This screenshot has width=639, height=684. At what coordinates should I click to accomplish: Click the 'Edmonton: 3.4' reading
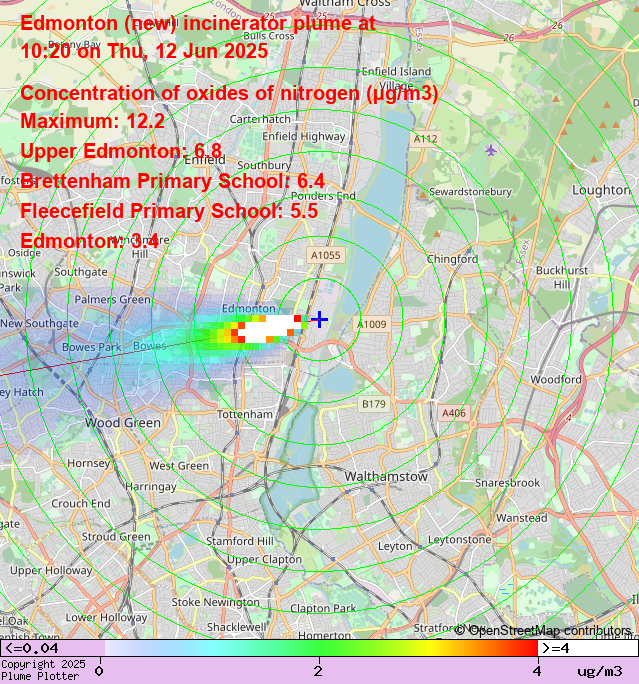(89, 241)
